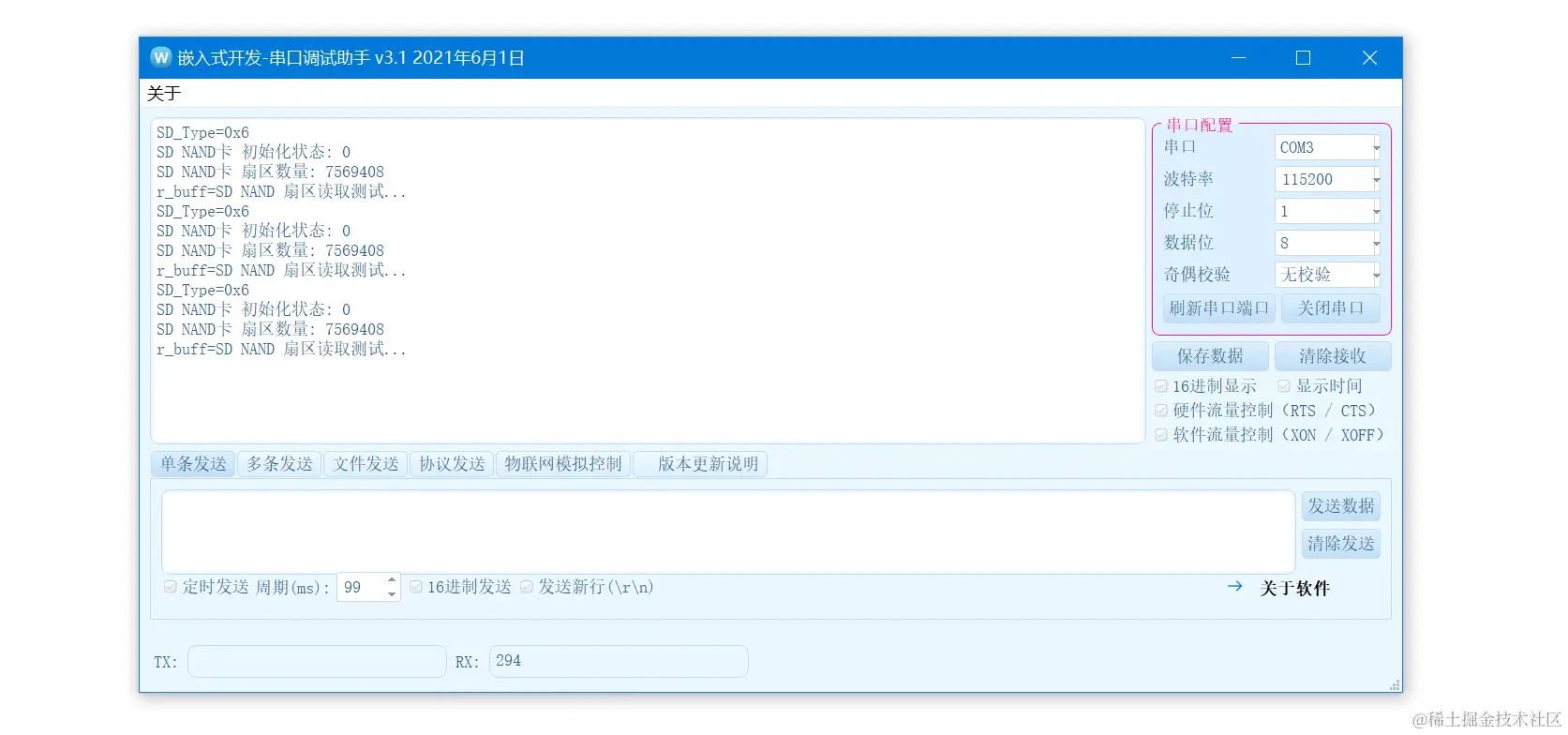This screenshot has height=735, width=1568.
Task: Switch to the 协议发送 tab
Action: click(x=452, y=464)
